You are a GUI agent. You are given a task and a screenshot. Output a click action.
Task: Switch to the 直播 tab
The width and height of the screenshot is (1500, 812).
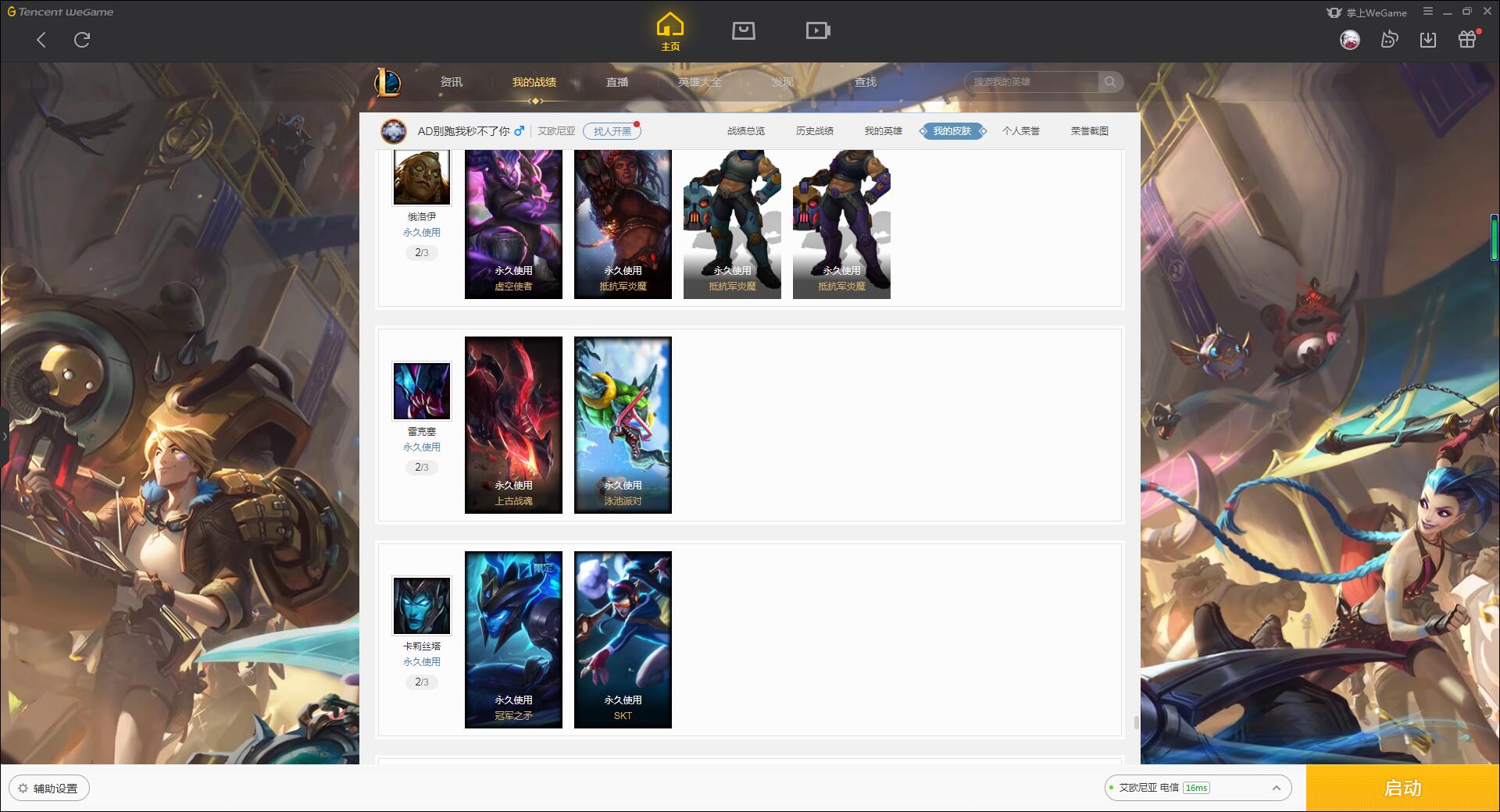[617, 82]
